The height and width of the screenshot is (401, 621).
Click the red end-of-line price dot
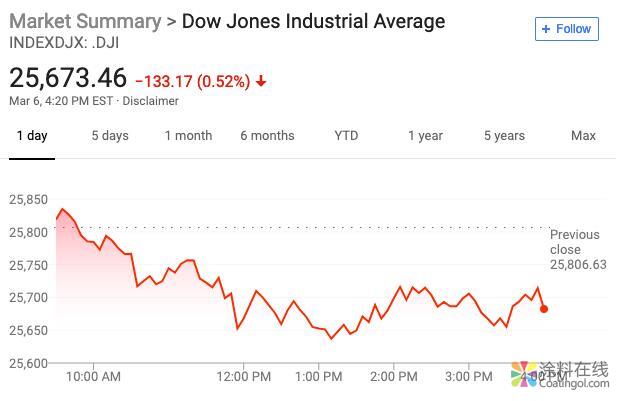(x=544, y=309)
